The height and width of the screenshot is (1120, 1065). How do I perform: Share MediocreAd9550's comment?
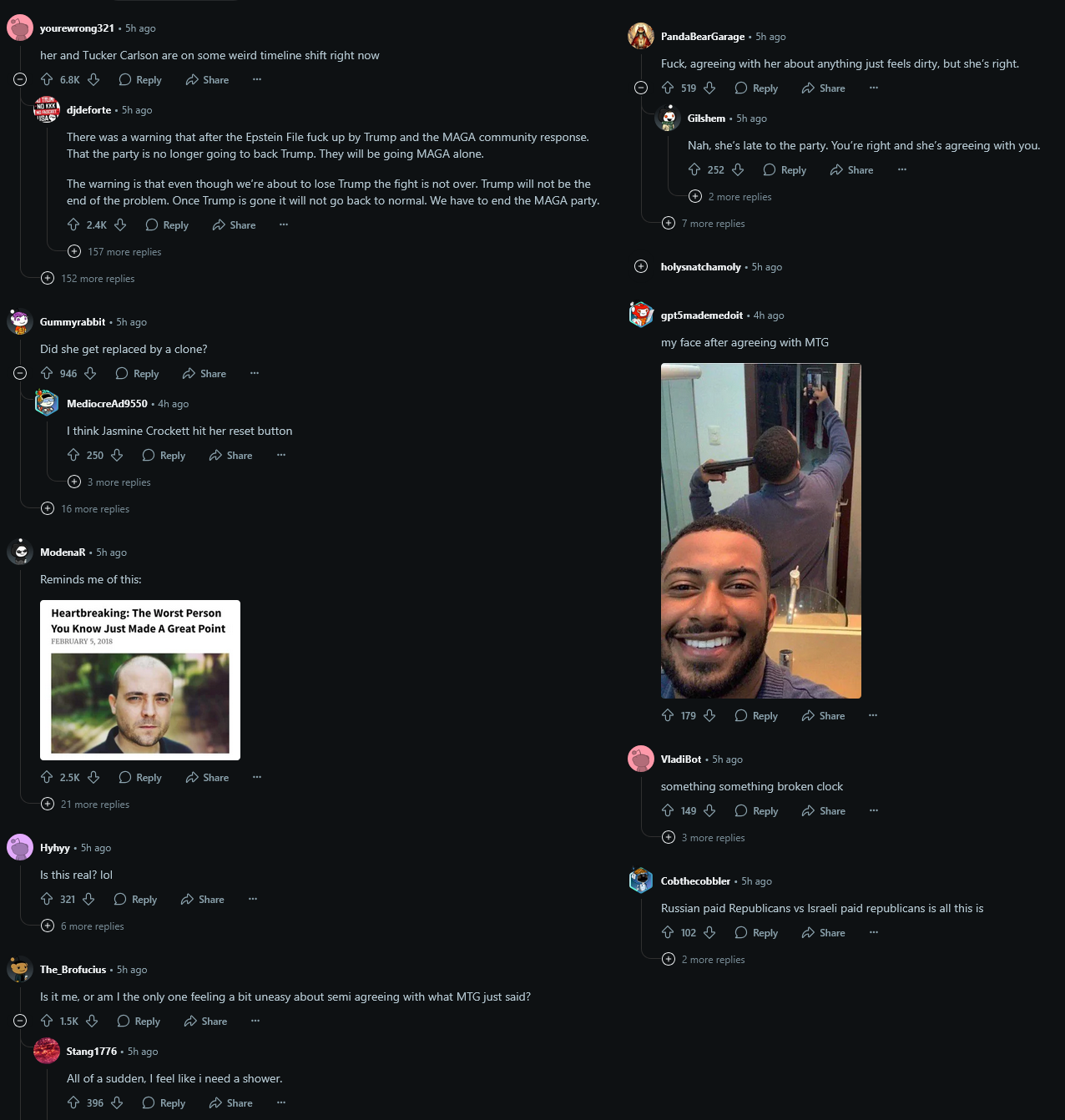coord(230,456)
